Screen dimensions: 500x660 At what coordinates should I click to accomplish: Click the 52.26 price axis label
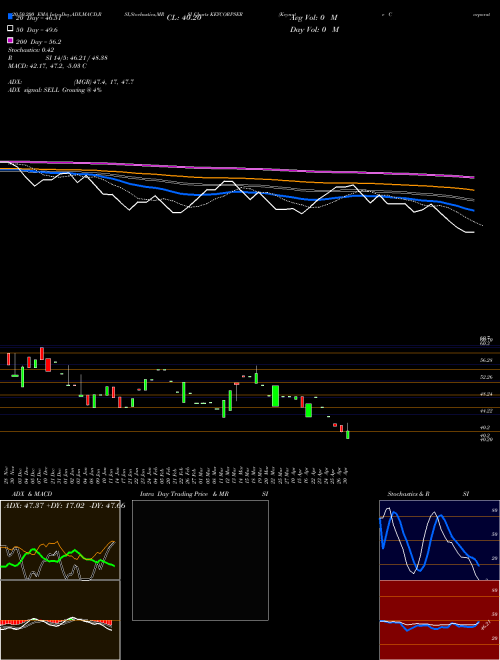pos(486,377)
